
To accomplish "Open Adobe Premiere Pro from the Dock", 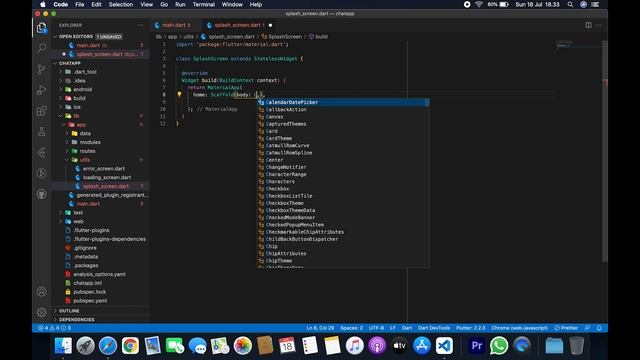I will coord(477,346).
